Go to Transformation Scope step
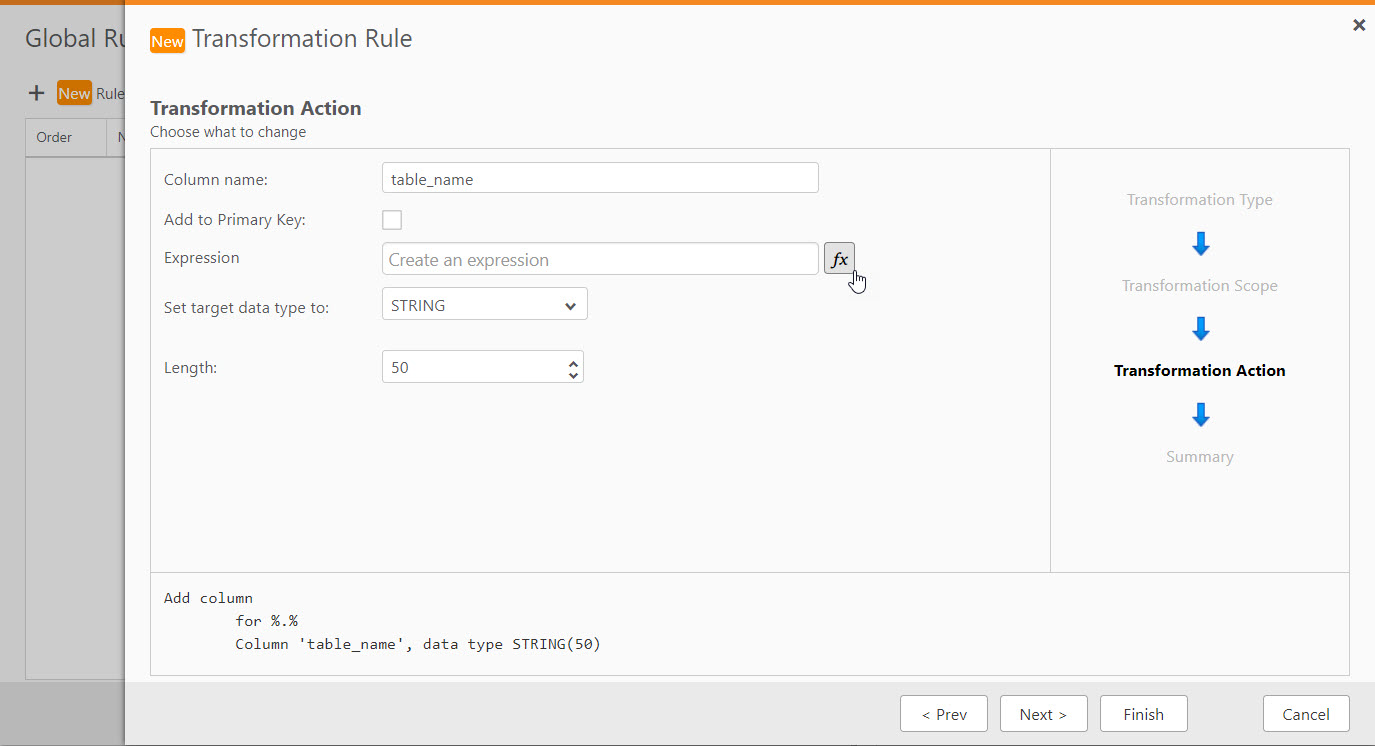1375x746 pixels. click(x=1199, y=286)
